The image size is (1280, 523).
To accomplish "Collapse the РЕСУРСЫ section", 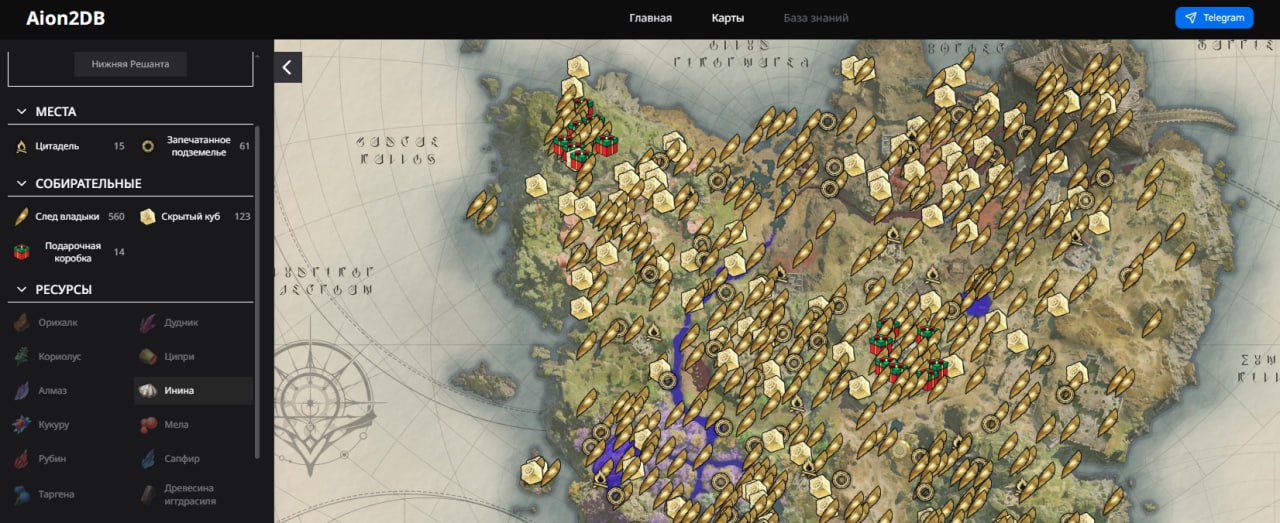I will click(131, 289).
